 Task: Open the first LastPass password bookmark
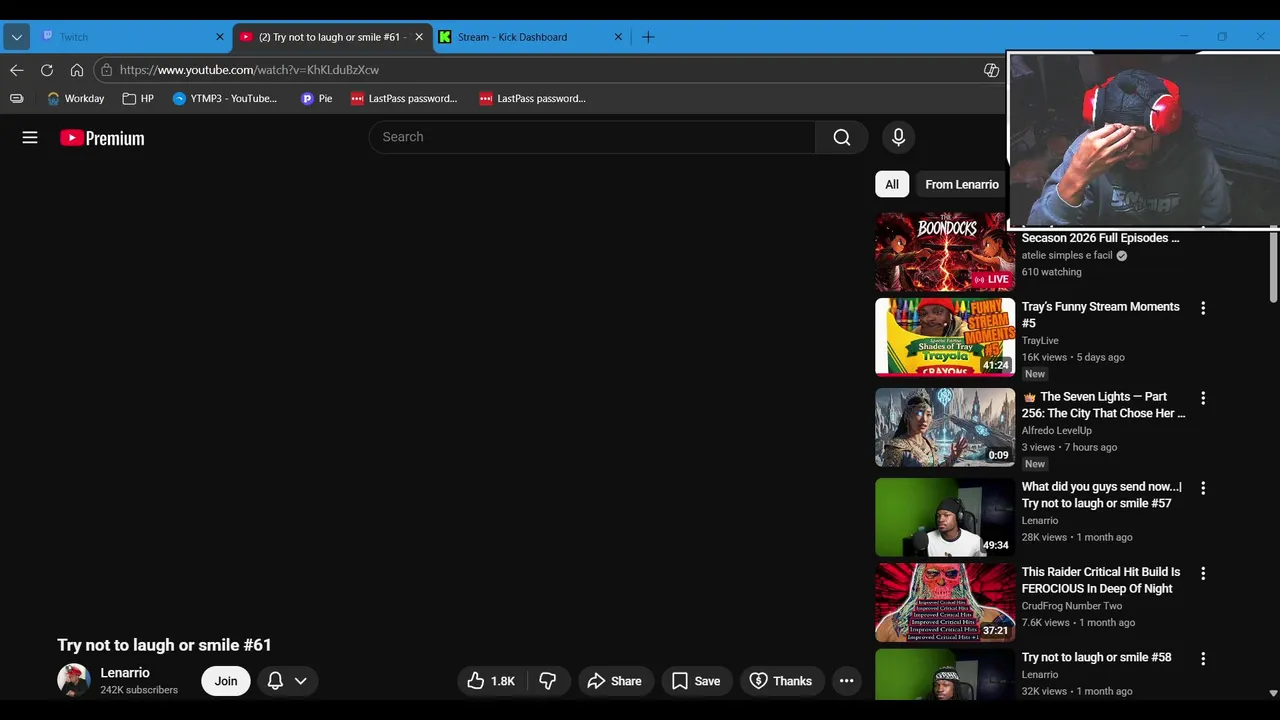coord(404,98)
